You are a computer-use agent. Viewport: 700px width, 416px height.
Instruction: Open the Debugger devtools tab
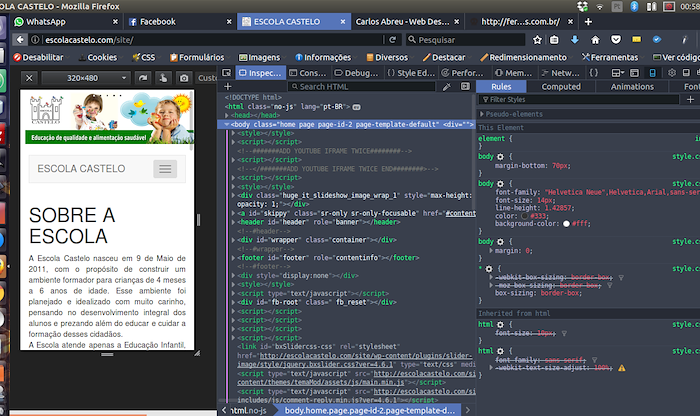point(356,73)
